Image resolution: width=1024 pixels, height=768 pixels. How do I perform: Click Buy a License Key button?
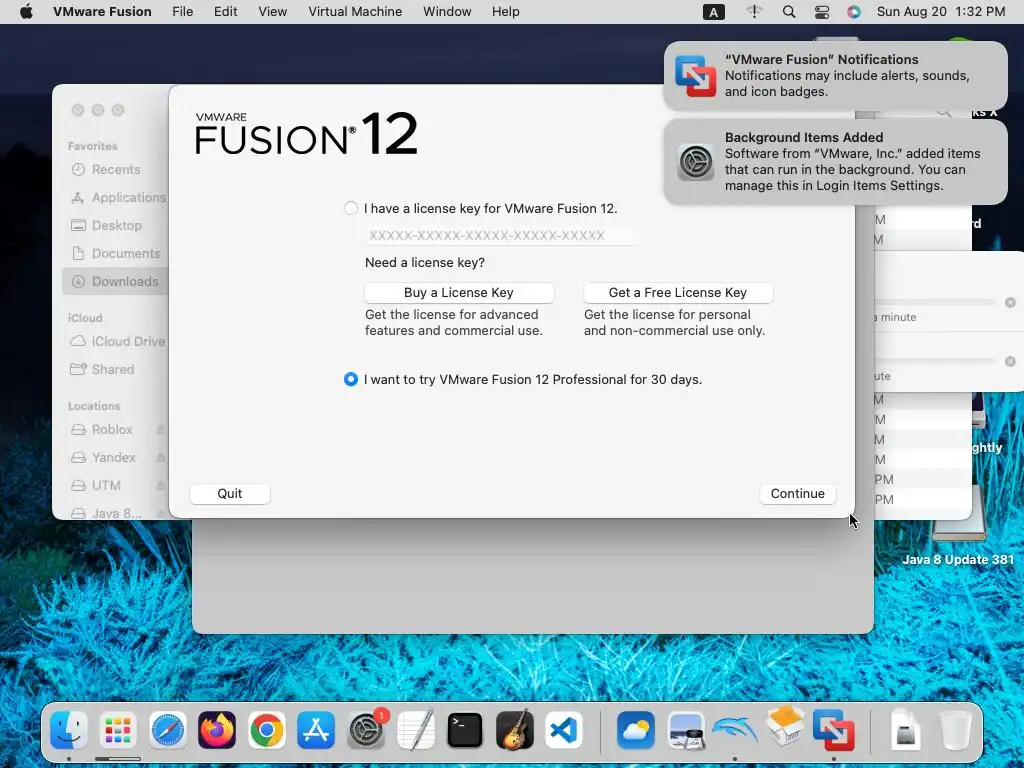point(459,293)
